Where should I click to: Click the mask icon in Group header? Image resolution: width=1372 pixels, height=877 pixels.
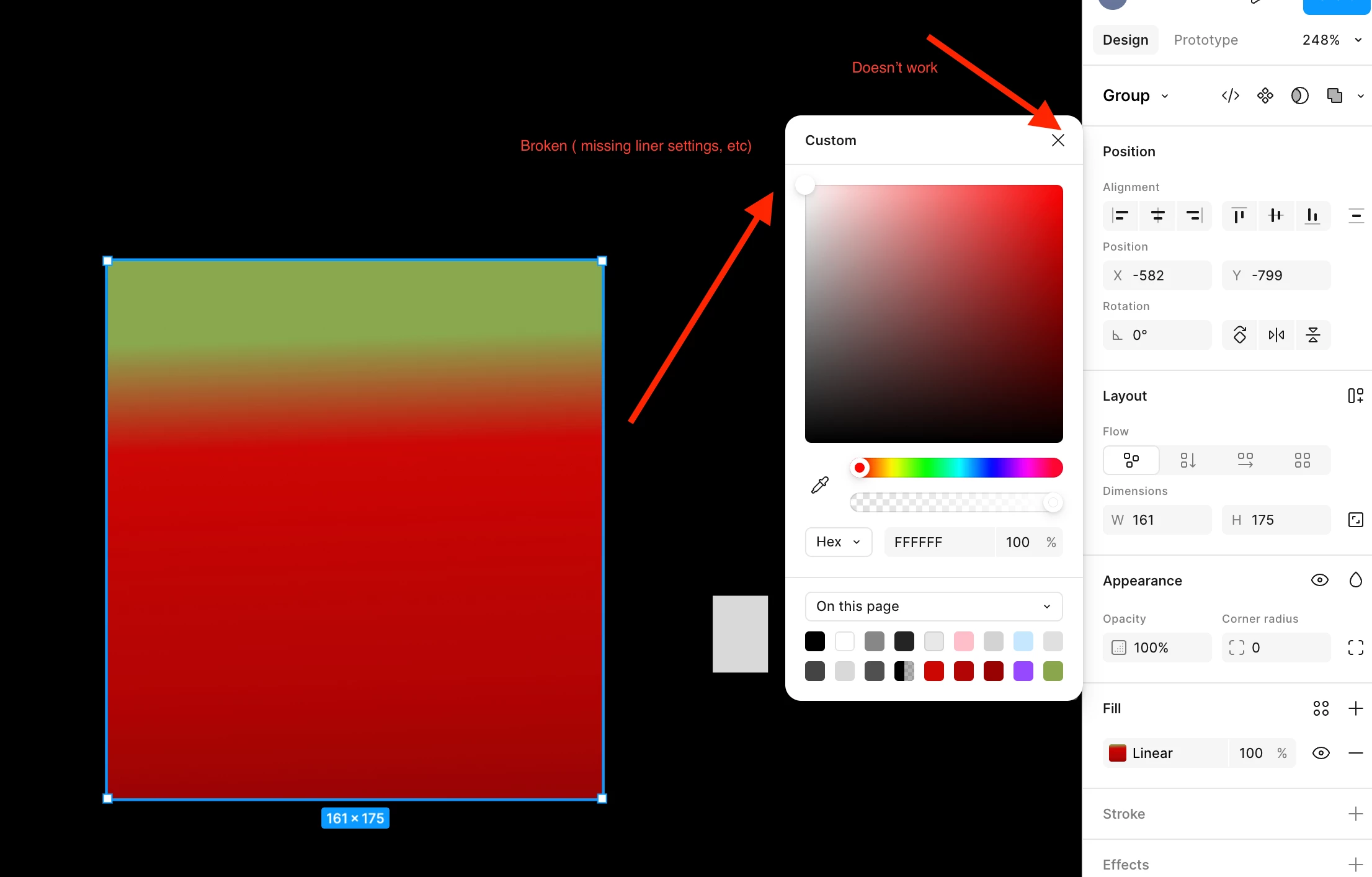tap(1299, 96)
